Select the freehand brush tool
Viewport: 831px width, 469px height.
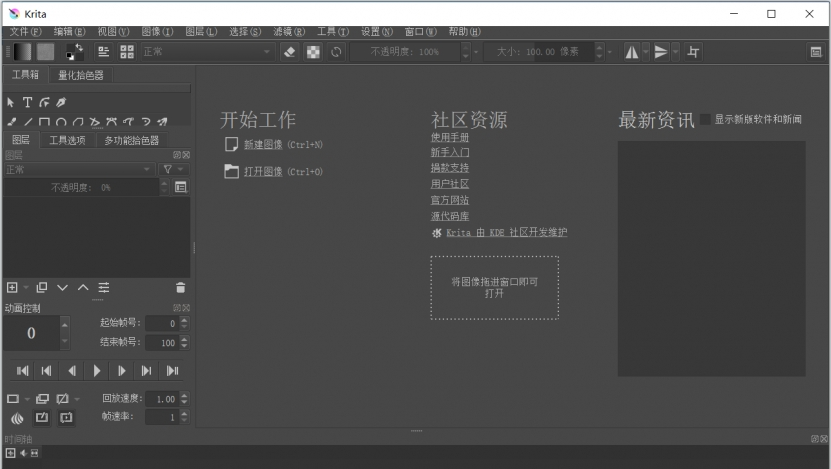pos(12,122)
